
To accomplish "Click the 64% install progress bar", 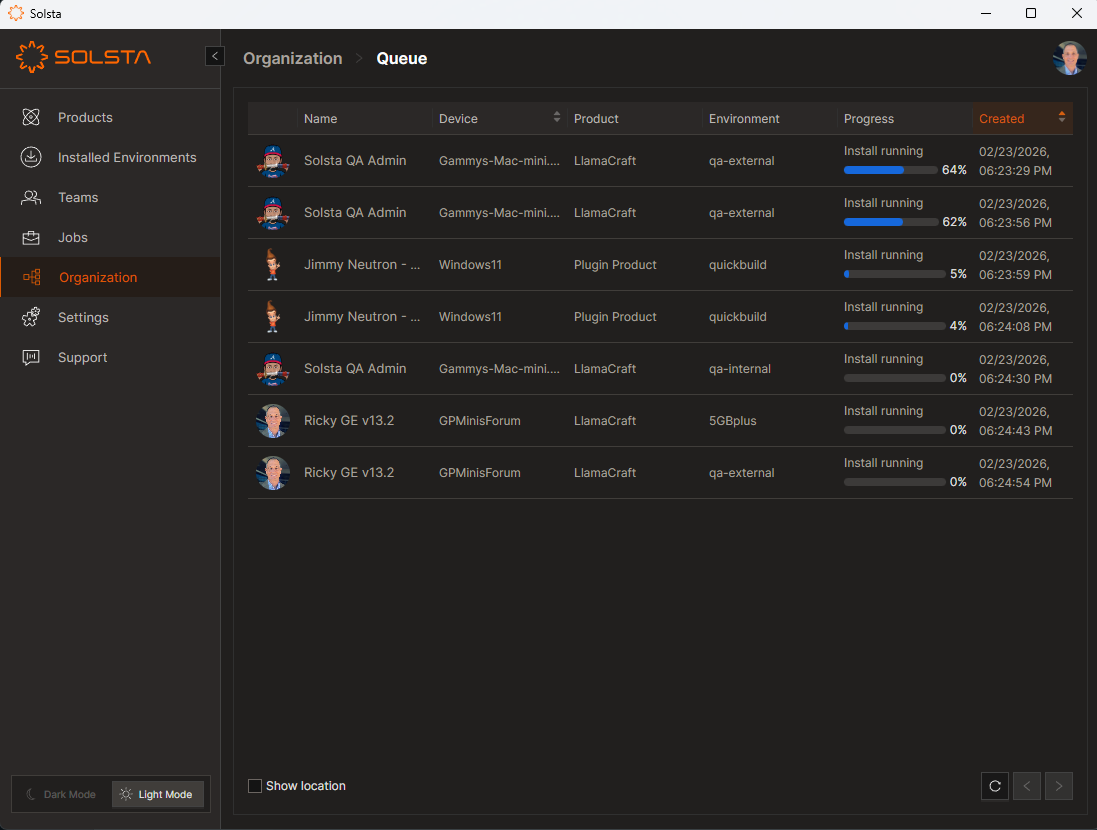I will (x=891, y=170).
